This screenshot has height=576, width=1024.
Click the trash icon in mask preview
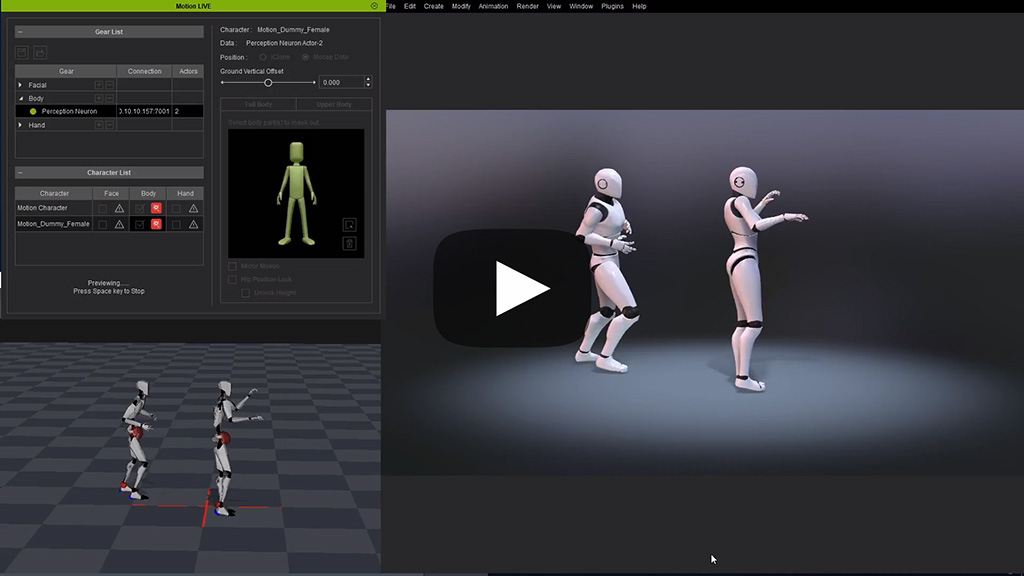tap(349, 243)
